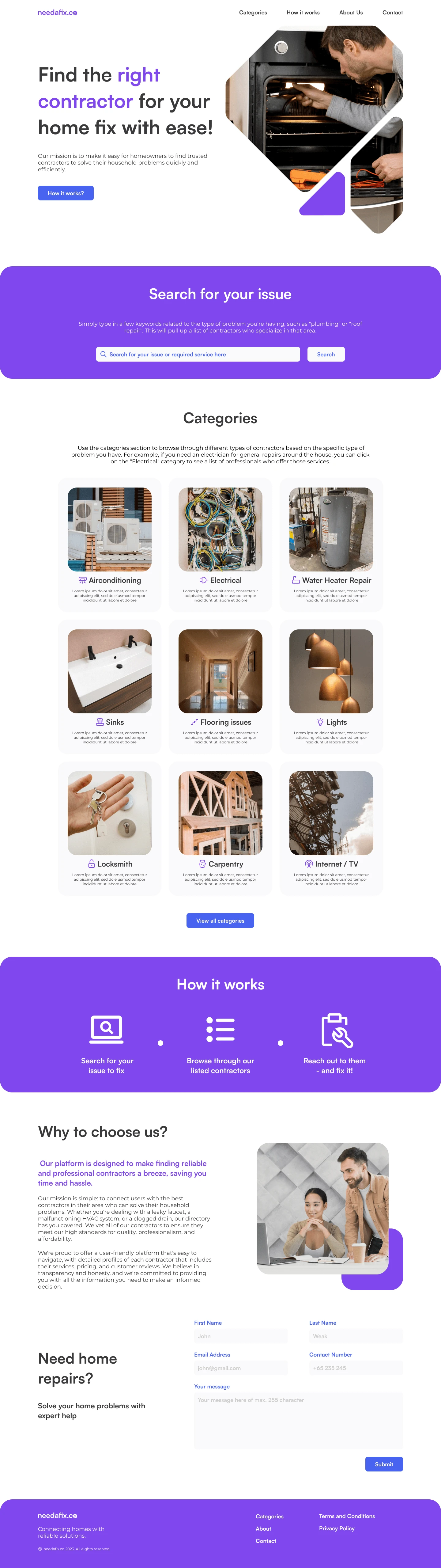The height and width of the screenshot is (1568, 441).
Task: Click the Email Address input field
Action: coord(241,1368)
